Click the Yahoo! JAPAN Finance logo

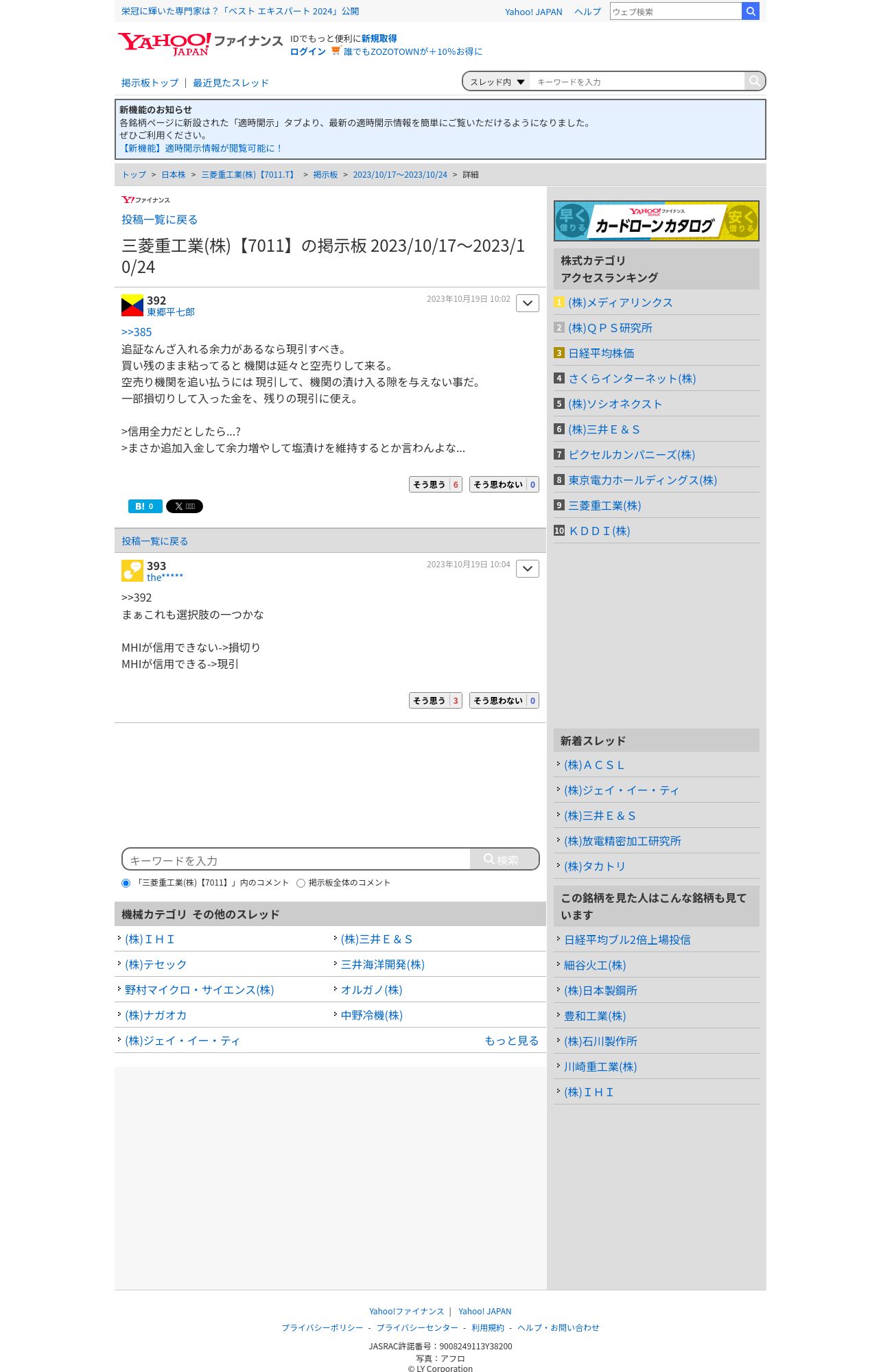(x=200, y=44)
